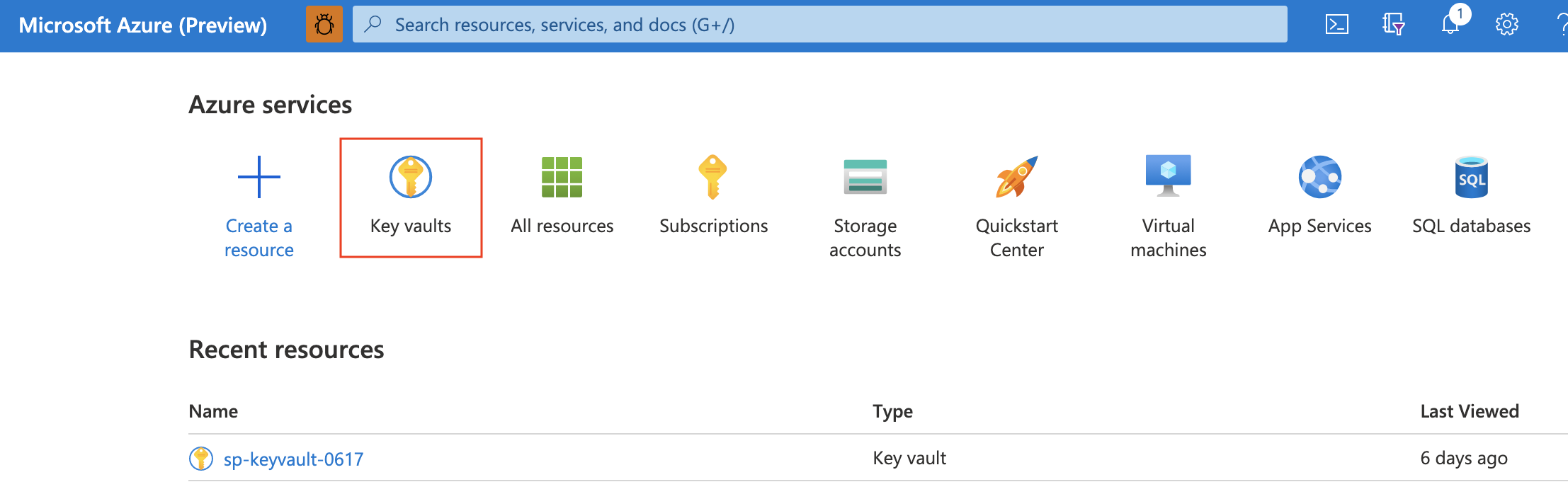
Task: Open portal settings gear icon
Action: pyautogui.click(x=1506, y=25)
